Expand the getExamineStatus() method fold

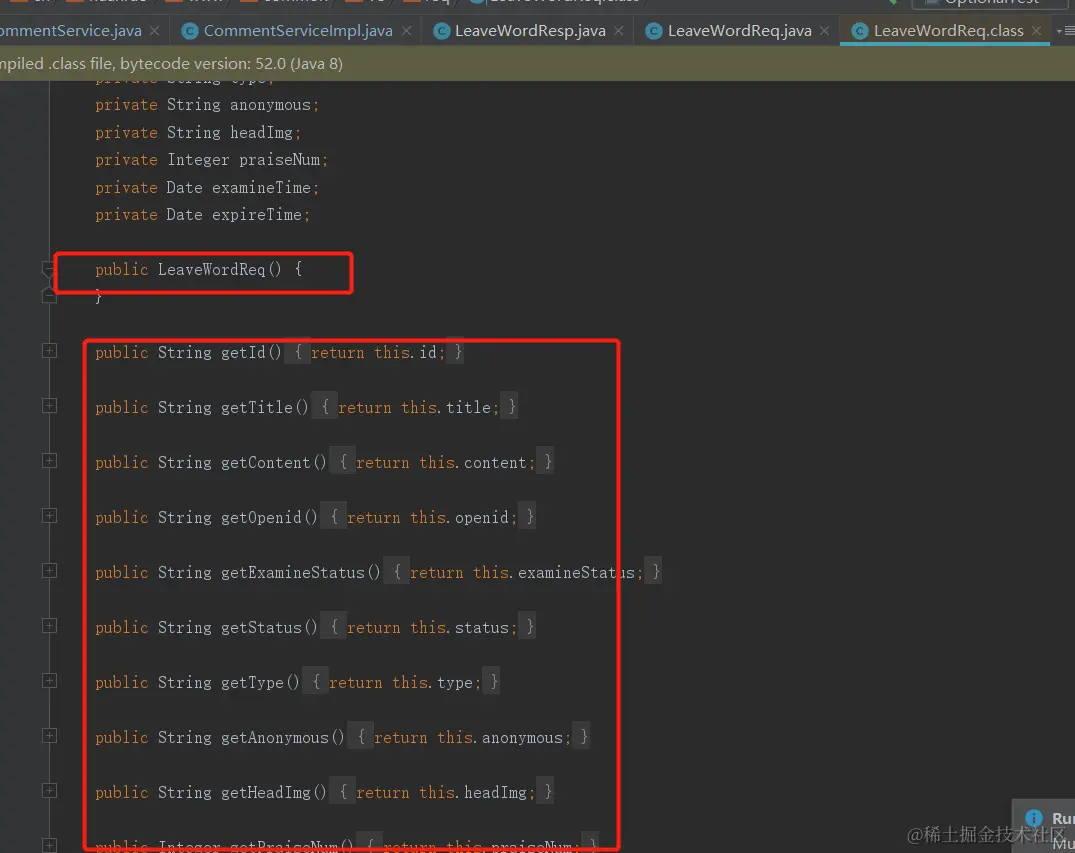tap(49, 570)
